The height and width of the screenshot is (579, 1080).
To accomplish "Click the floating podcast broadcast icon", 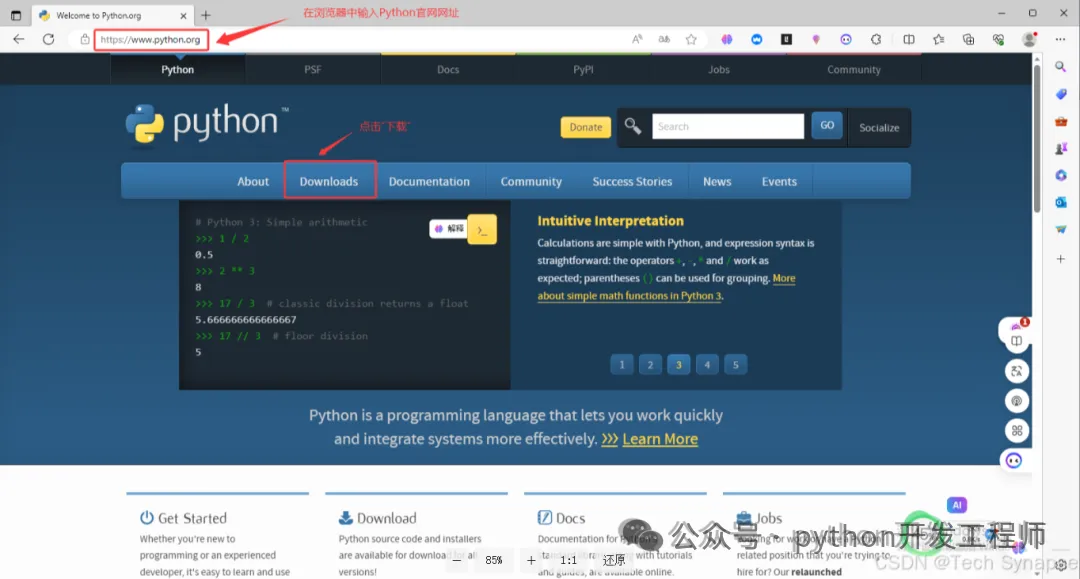I will 1017,401.
